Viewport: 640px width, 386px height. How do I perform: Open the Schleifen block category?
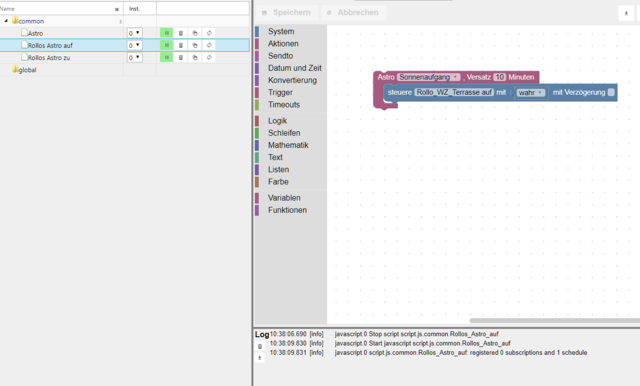pos(284,133)
